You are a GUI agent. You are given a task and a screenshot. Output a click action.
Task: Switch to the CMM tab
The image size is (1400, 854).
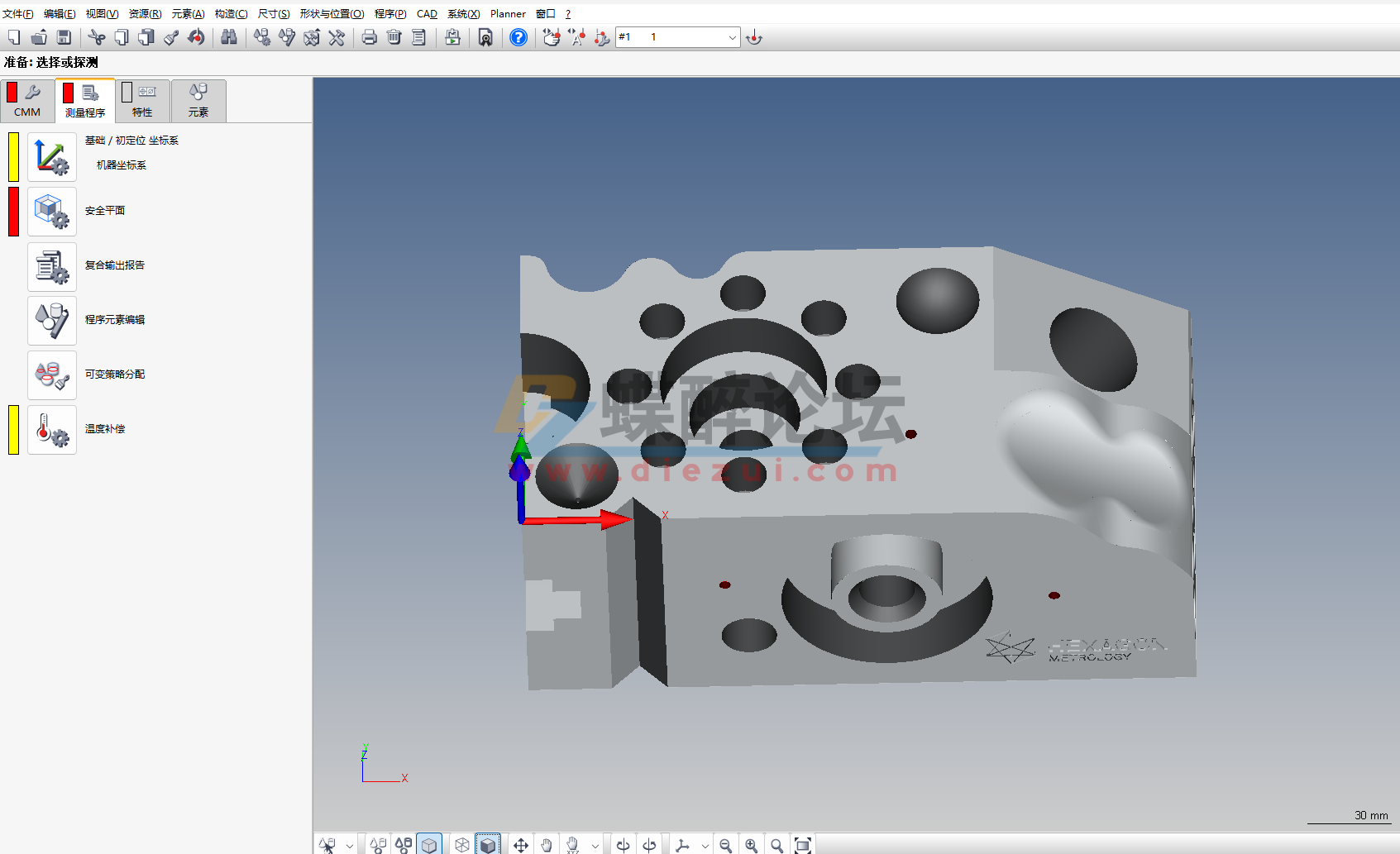point(27,100)
